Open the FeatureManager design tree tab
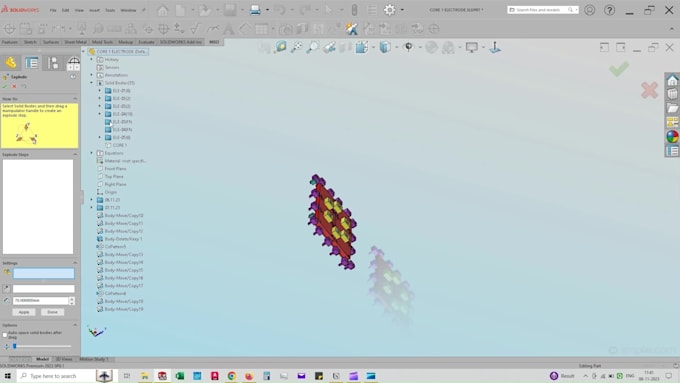The image size is (680, 383). point(11,63)
